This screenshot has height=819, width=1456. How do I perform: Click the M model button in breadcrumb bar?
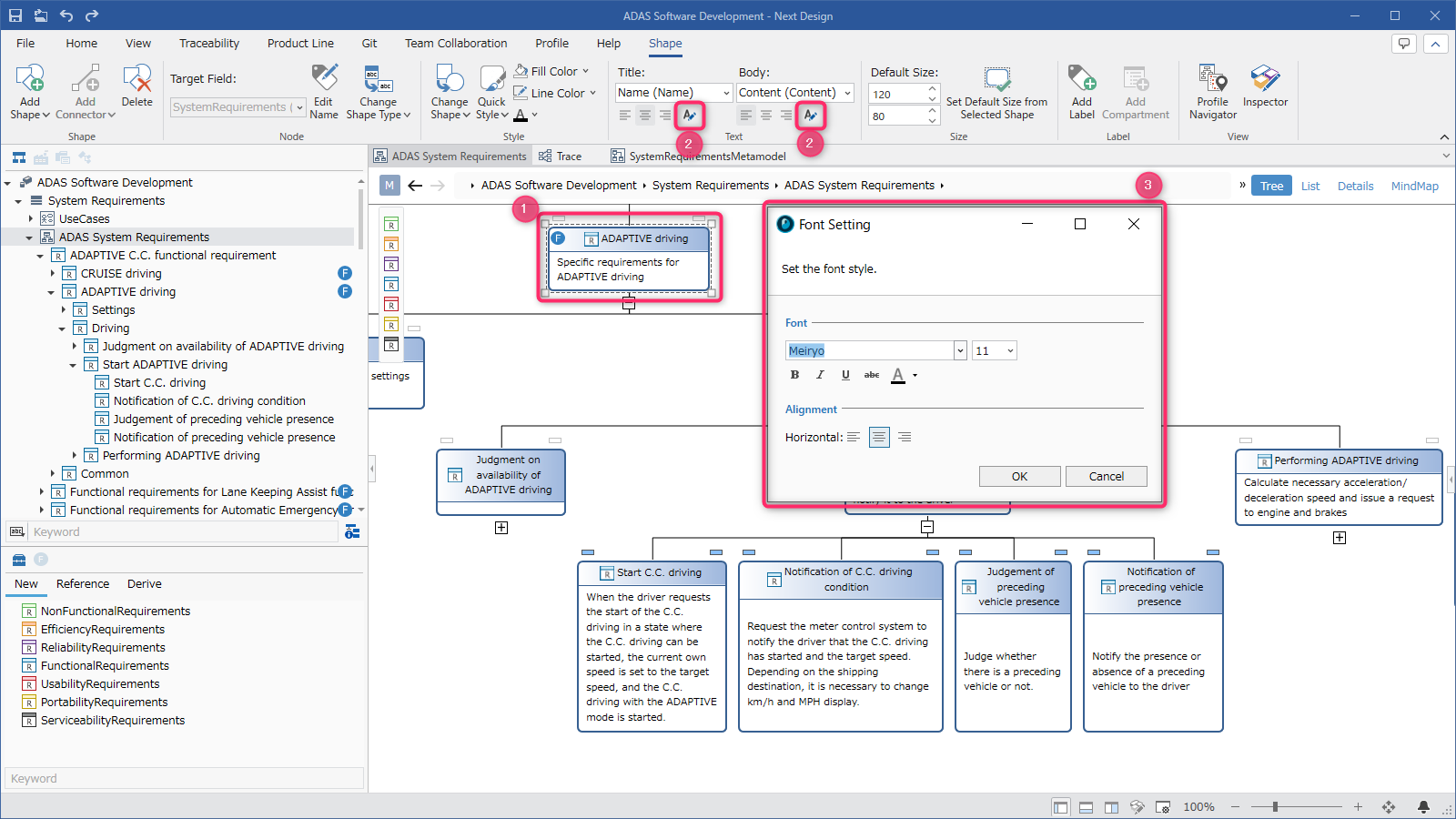click(389, 186)
